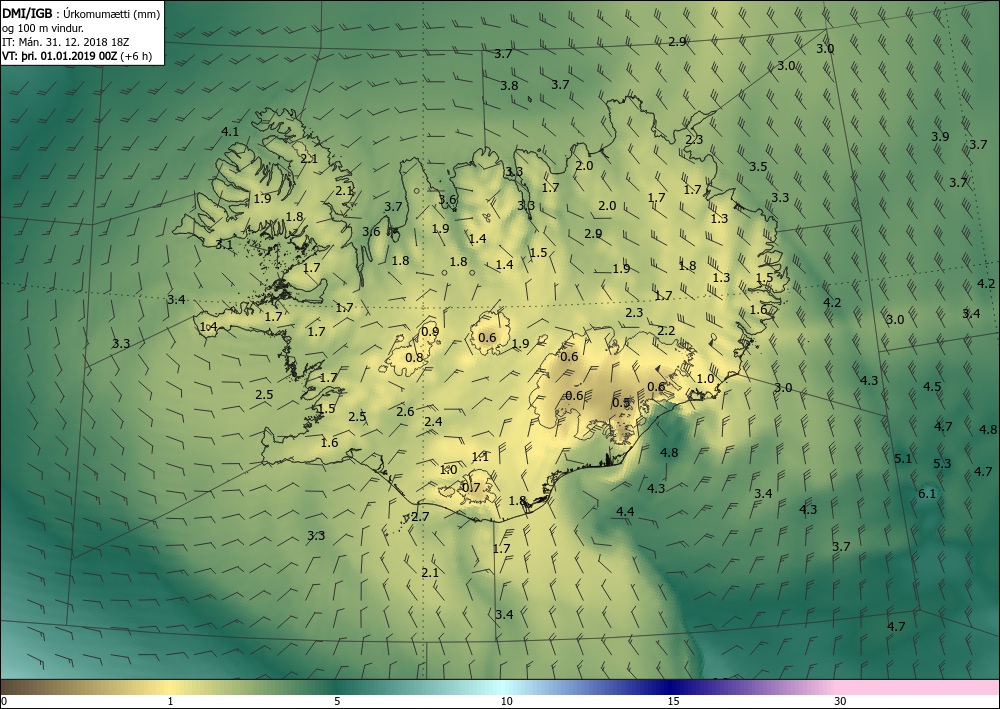Click the 3.5 value on the map
Viewport: 1000px width, 709px height.
(758, 166)
